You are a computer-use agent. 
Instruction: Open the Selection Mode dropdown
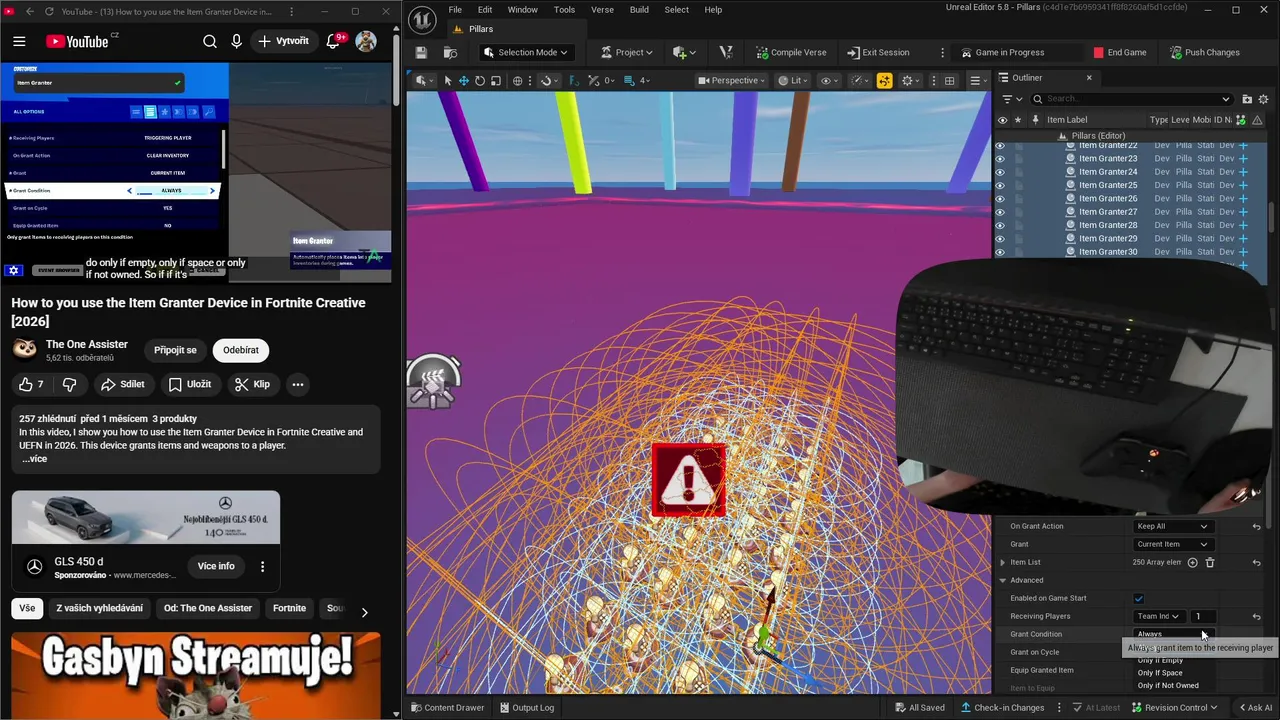point(526,52)
